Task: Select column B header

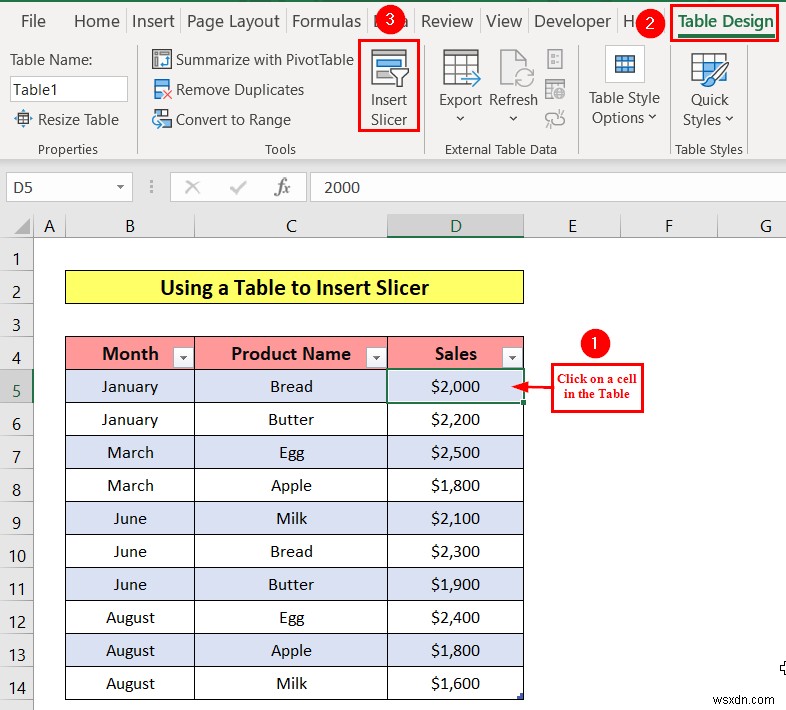Action: [130, 226]
